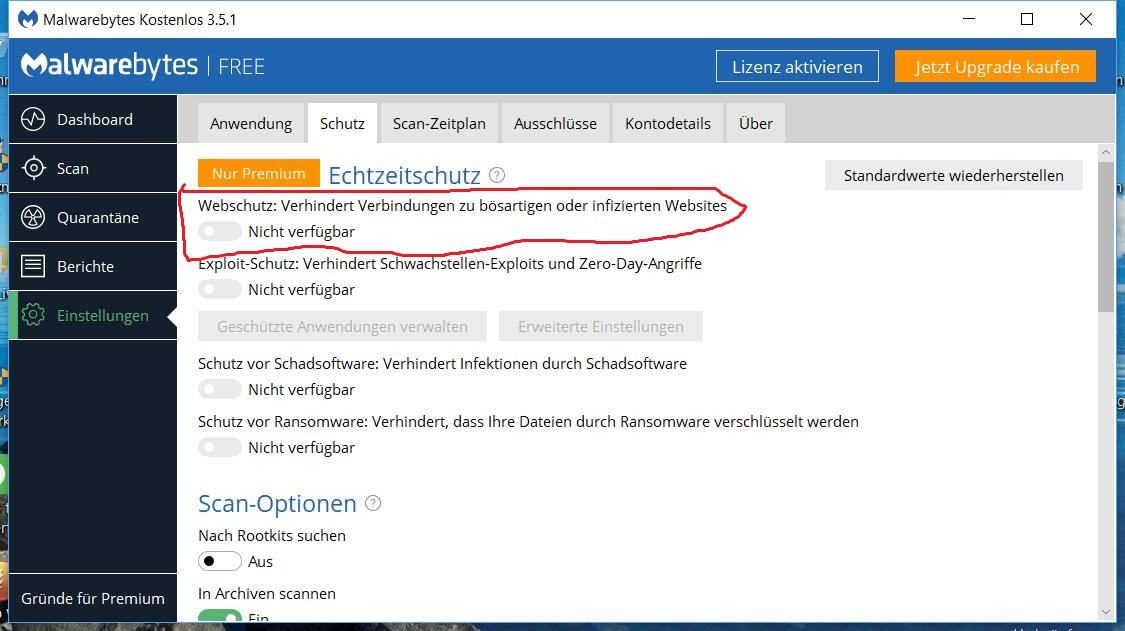The height and width of the screenshot is (631, 1125).
Task: Click the Exploit-Schutz description text
Action: [450, 263]
